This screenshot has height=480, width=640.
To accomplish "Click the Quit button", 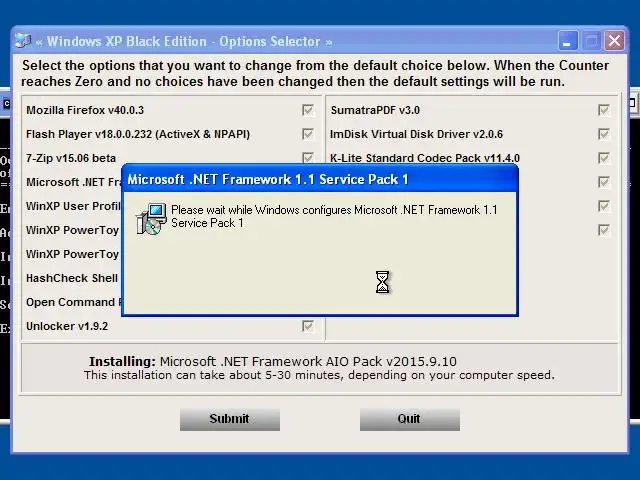I will 410,419.
